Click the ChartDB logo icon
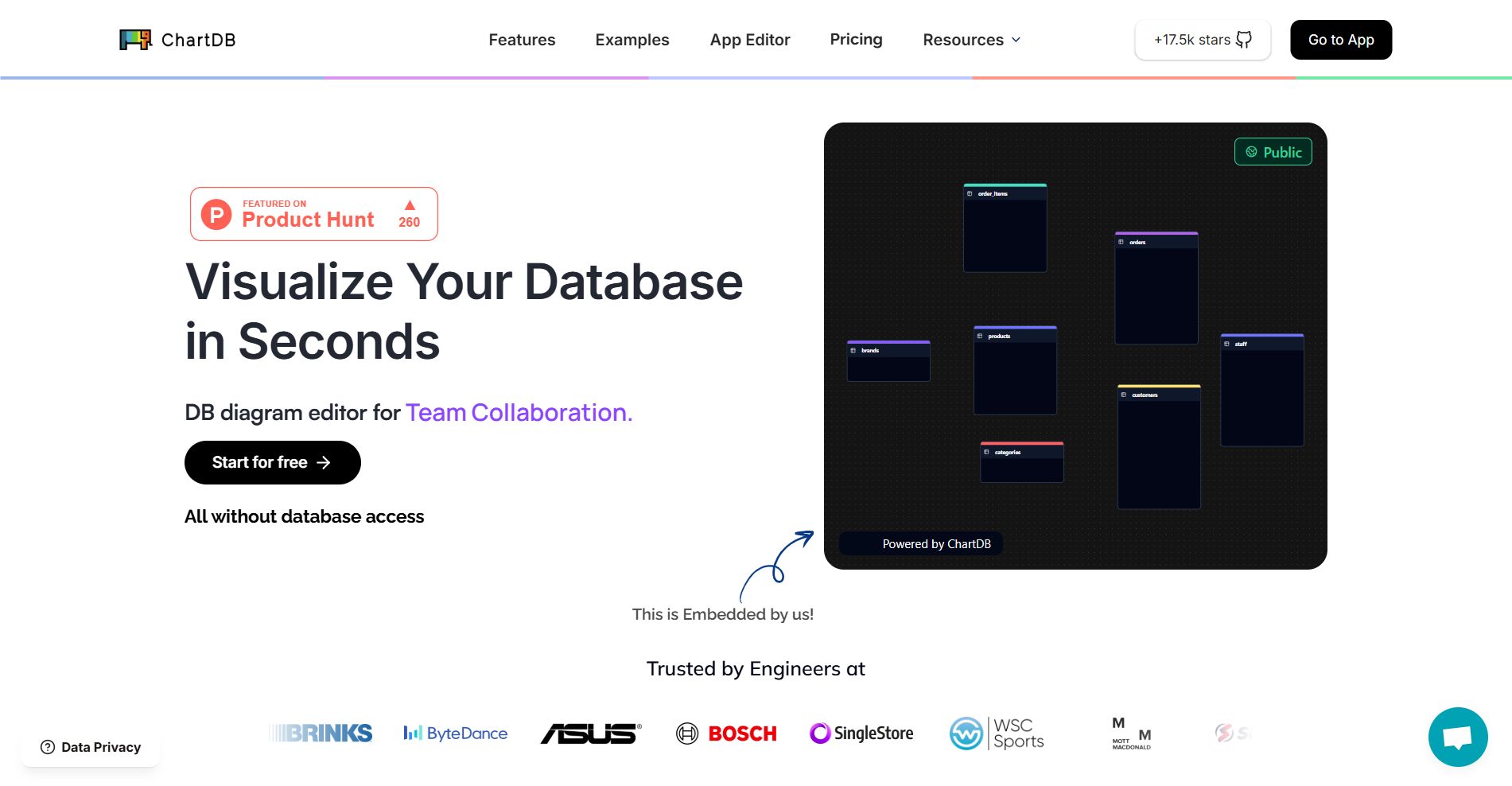Image resolution: width=1512 pixels, height=786 pixels. coord(135,40)
